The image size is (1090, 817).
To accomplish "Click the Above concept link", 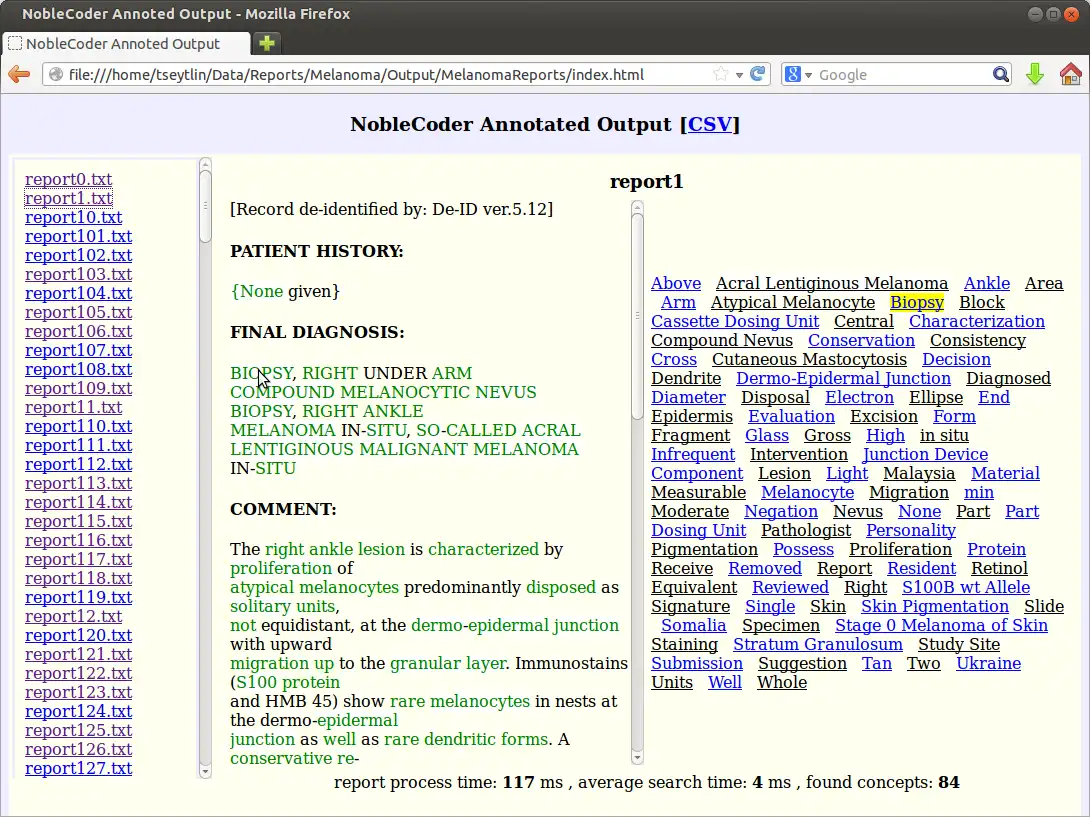I will [676, 284].
